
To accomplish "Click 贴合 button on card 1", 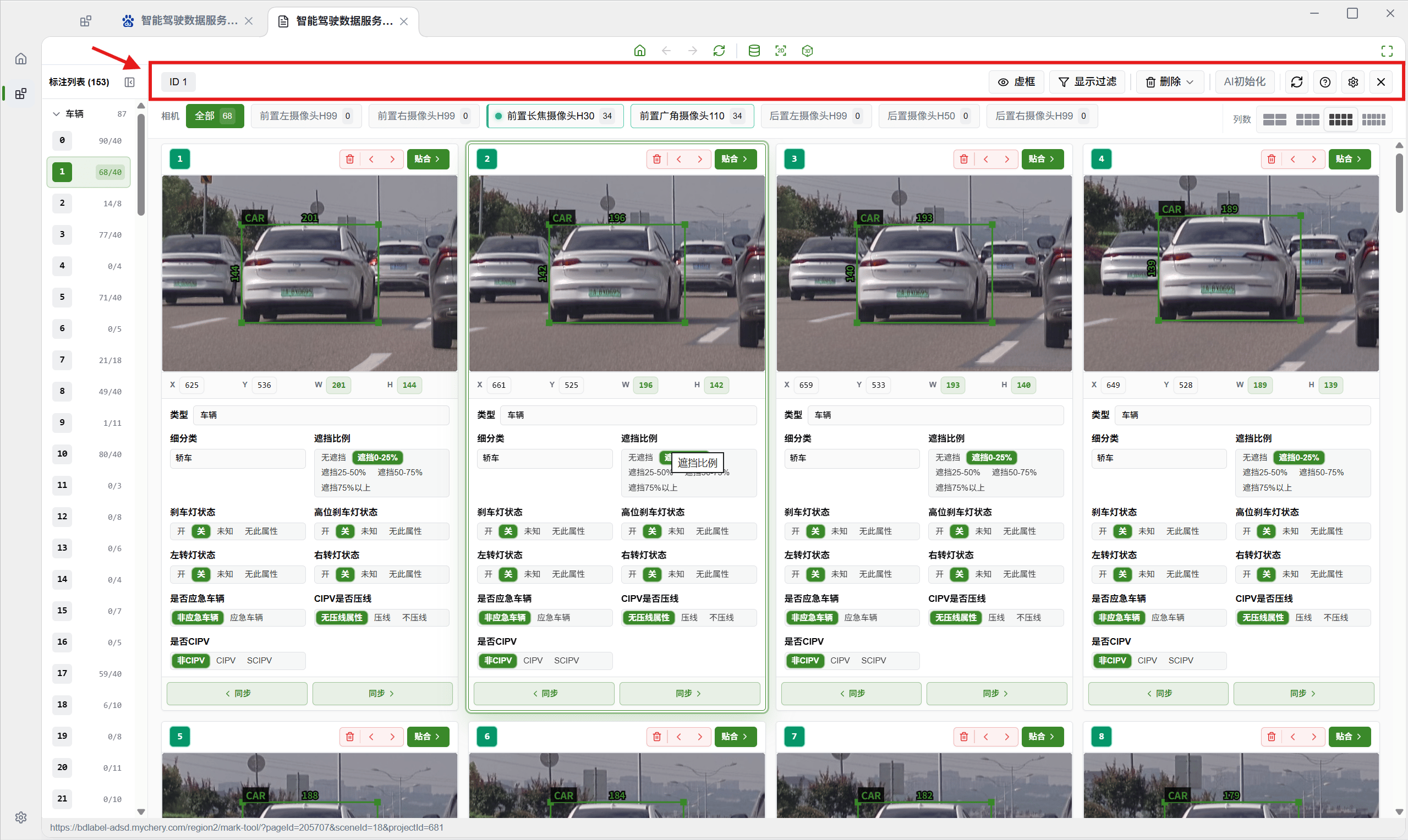I will [428, 159].
